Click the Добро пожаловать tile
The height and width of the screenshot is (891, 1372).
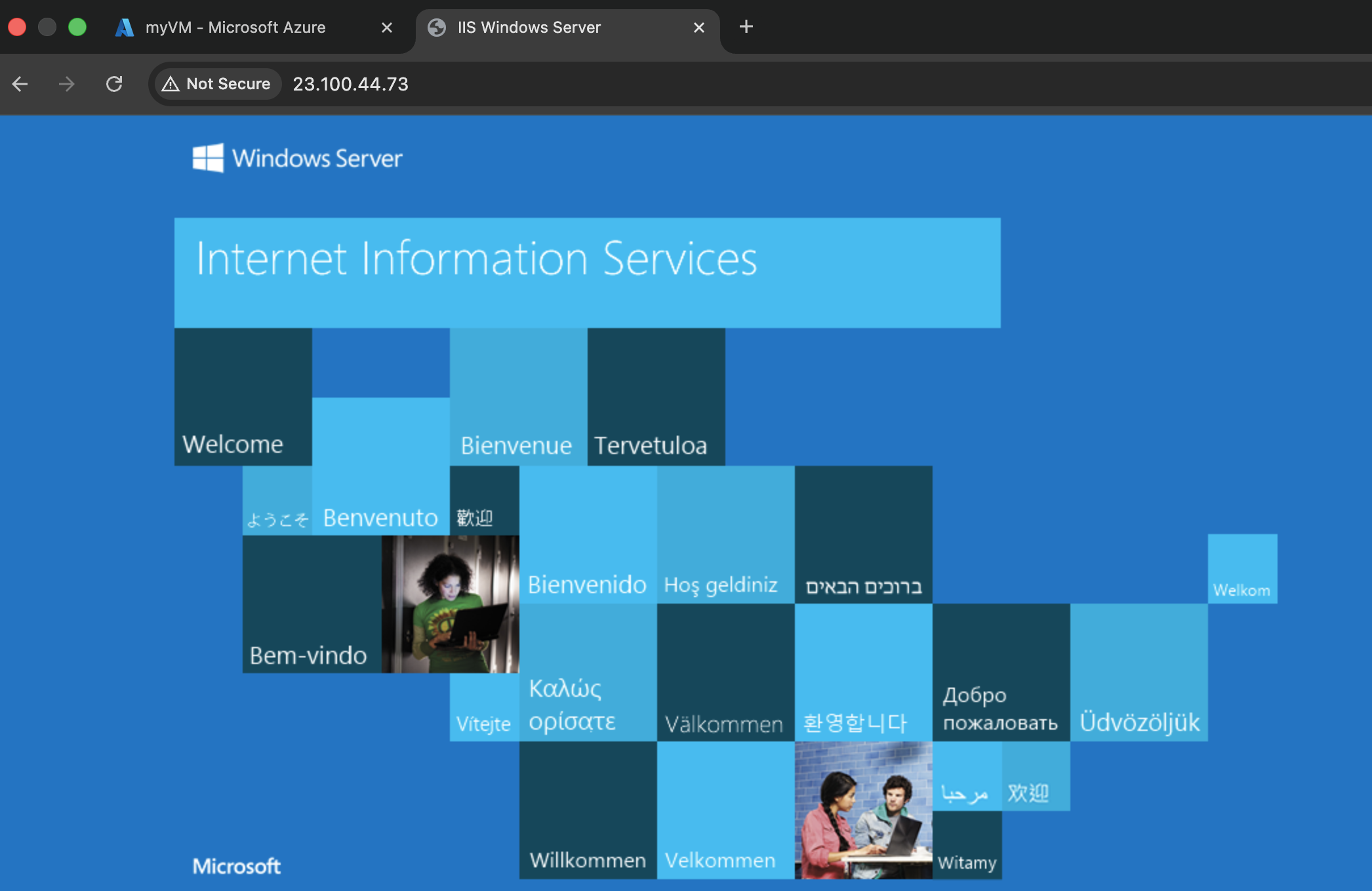pyautogui.click(x=1001, y=673)
